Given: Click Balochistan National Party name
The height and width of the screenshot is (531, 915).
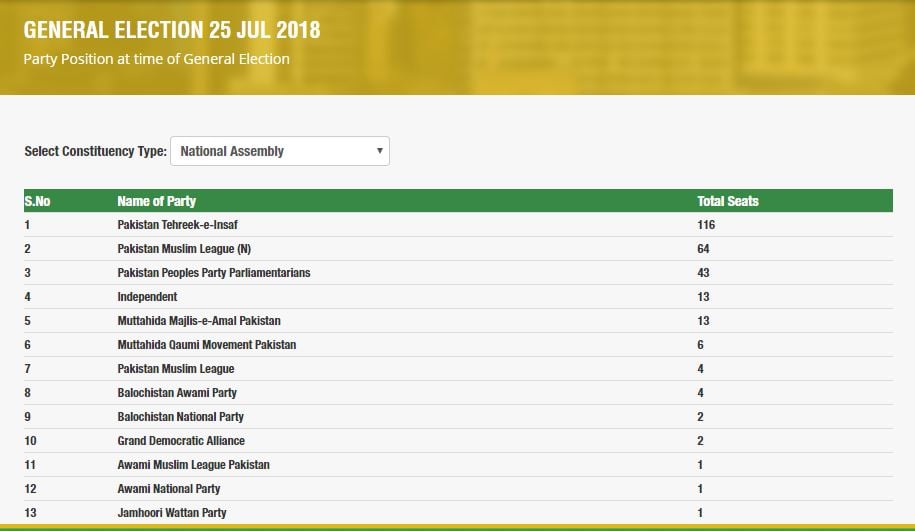Looking at the screenshot, I should tap(180, 417).
